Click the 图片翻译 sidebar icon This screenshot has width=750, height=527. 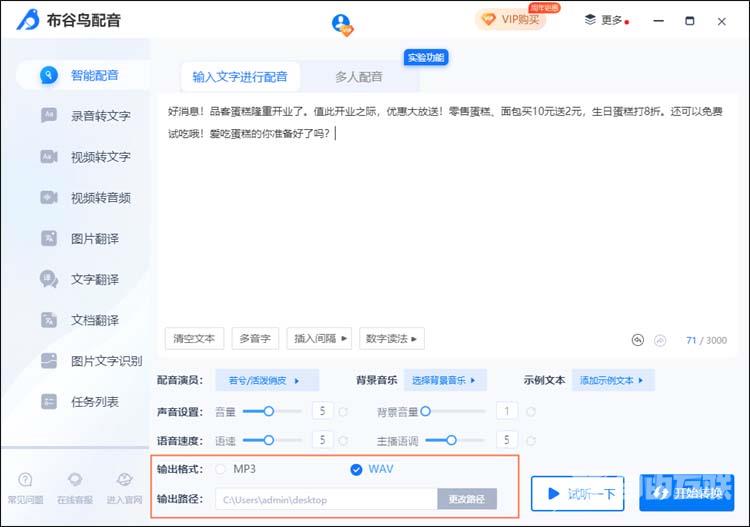tap(49, 238)
